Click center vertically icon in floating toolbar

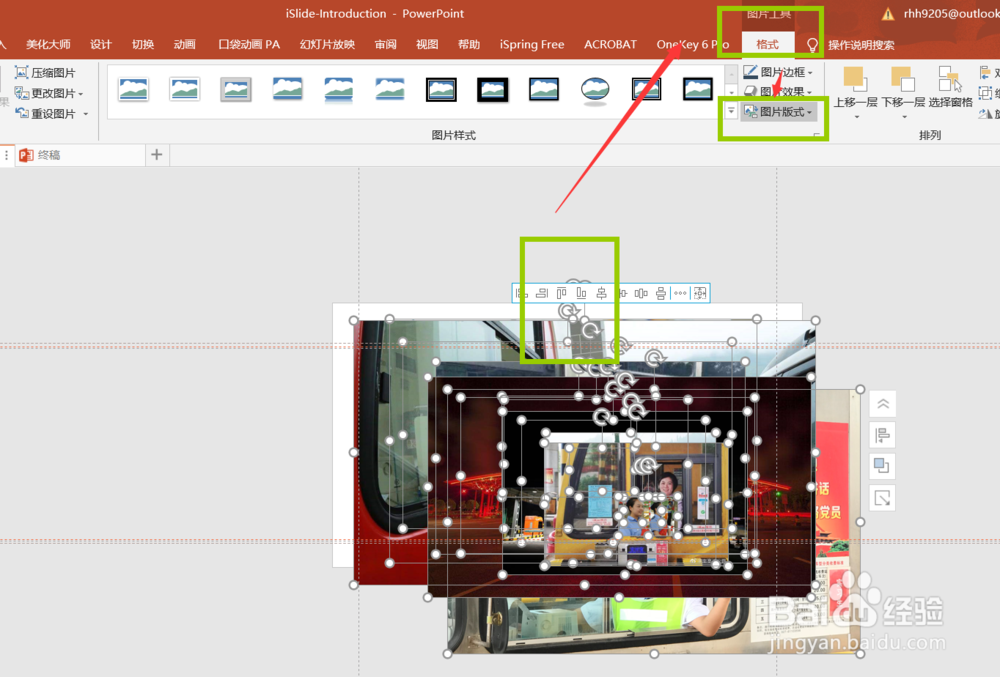621,293
